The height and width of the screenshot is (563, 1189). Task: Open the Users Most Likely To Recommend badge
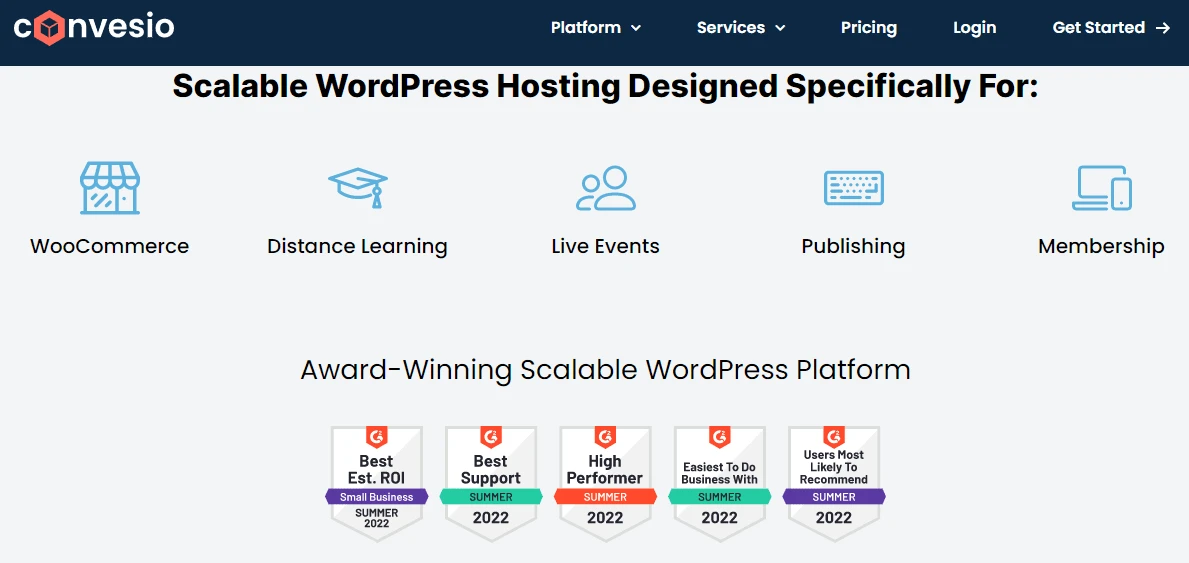(x=834, y=483)
